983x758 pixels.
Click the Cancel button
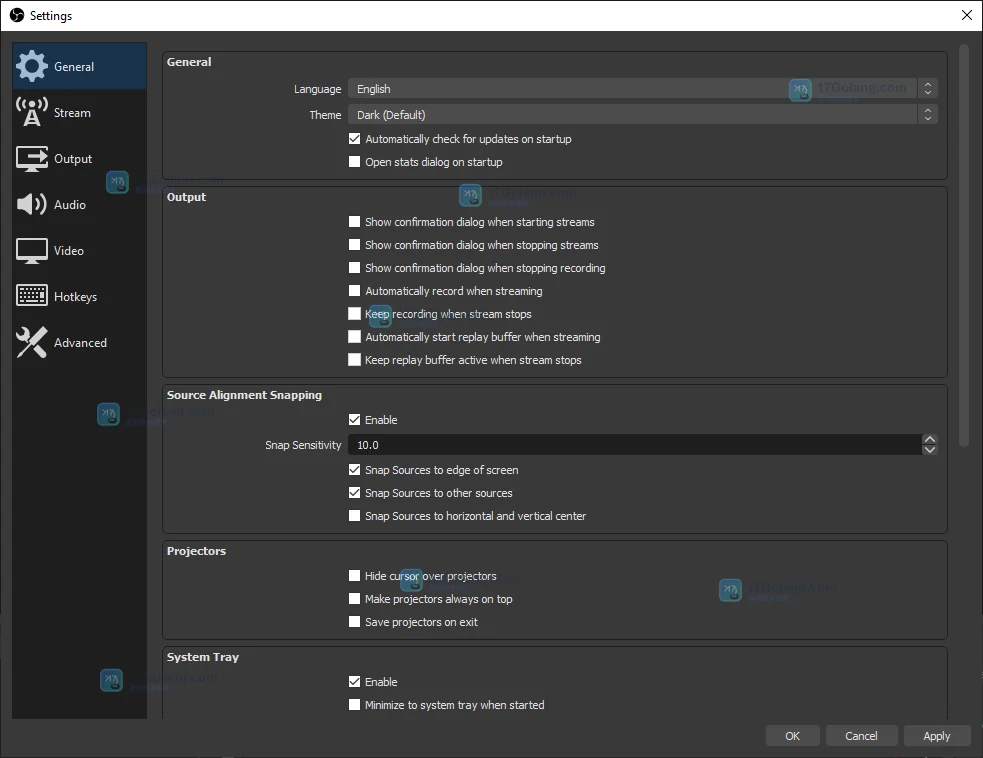point(861,736)
